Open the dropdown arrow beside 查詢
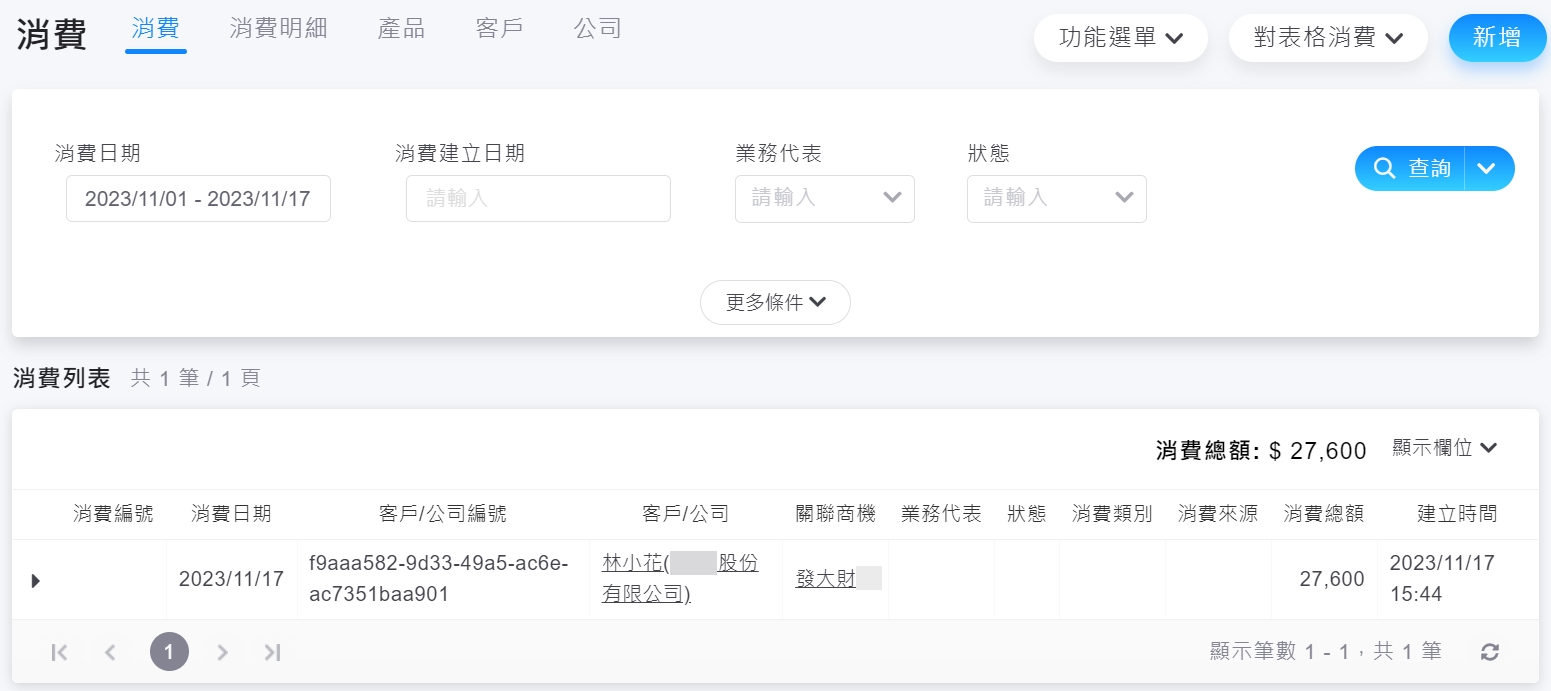 [x=1487, y=168]
